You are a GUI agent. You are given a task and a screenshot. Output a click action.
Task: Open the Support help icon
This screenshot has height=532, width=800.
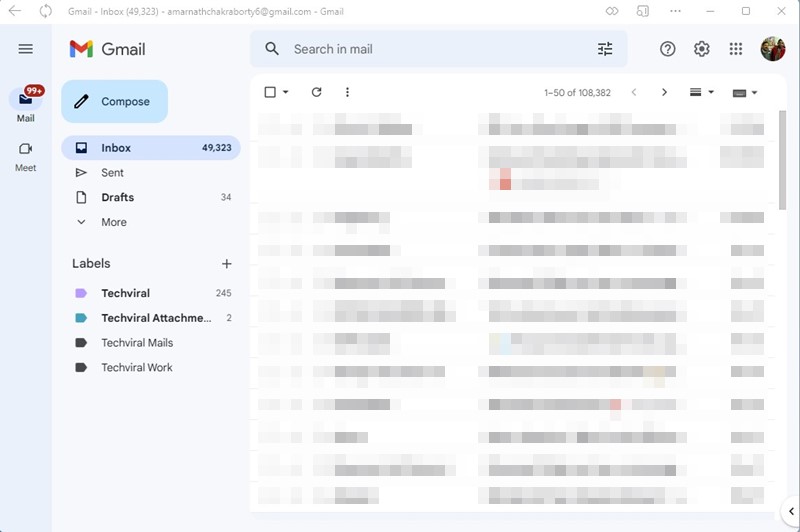[x=667, y=49]
